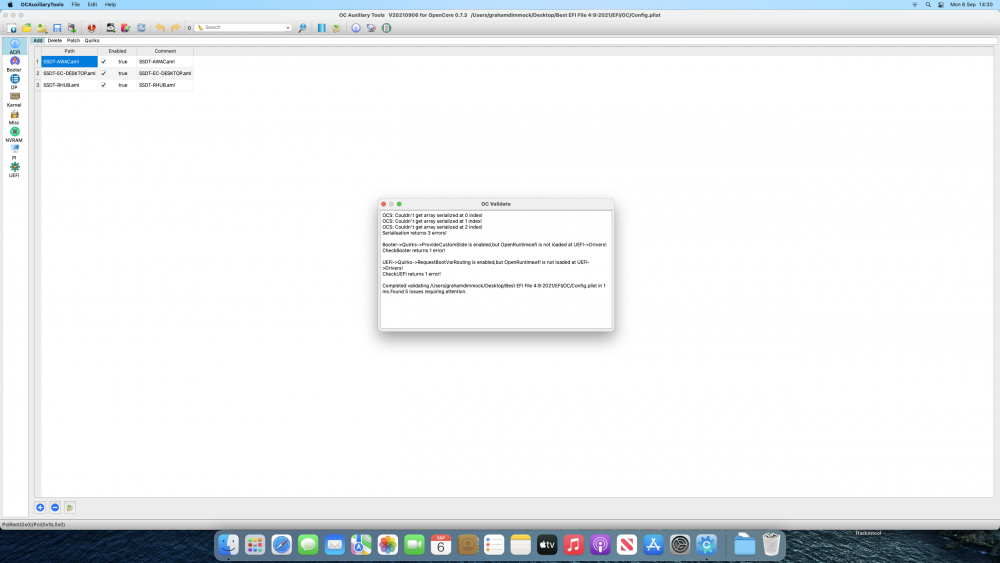Close the OC Validate dialog
The height and width of the screenshot is (563, 1000).
tap(383, 204)
